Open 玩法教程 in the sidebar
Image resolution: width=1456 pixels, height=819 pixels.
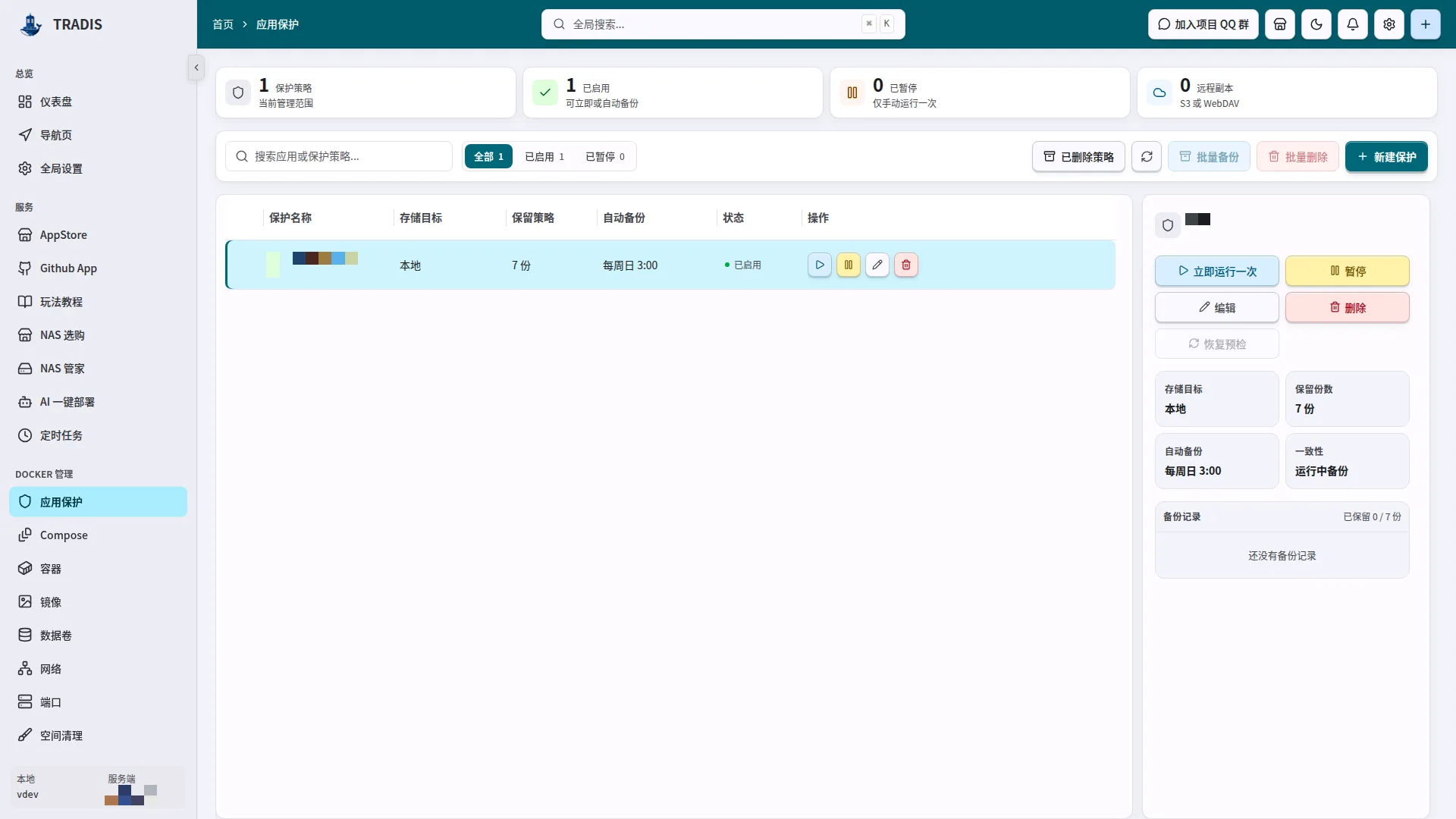click(x=99, y=302)
